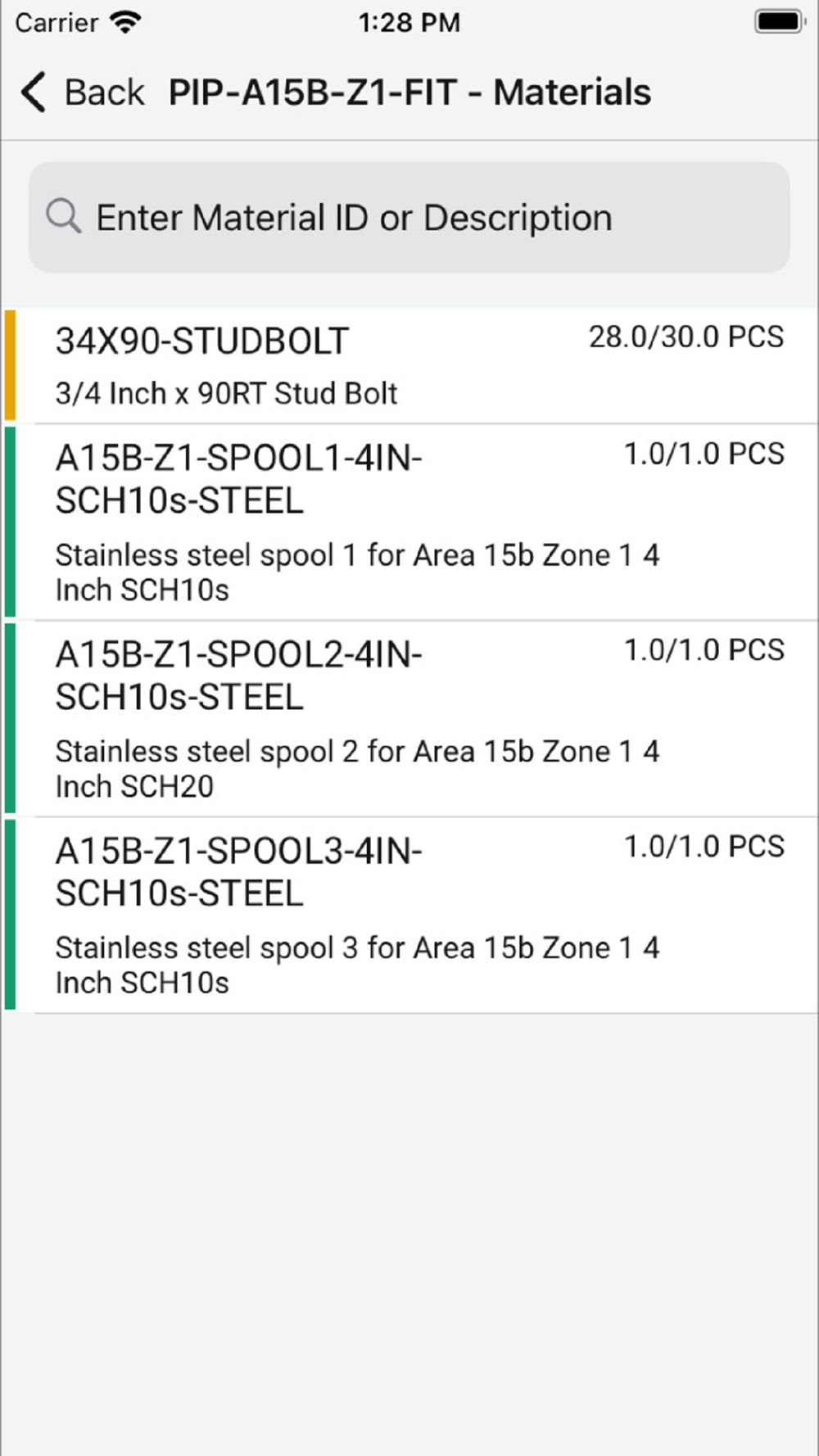
Task: Click the Back button label
Action: pos(104,93)
